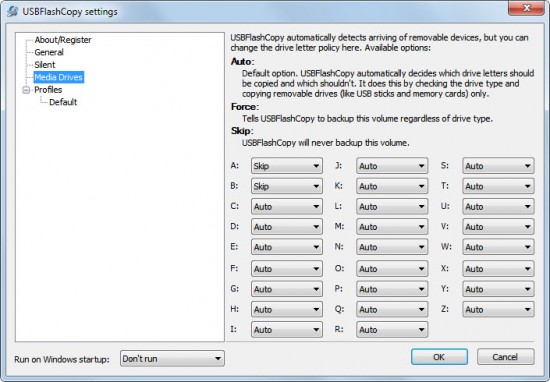Open the Default profile
Image resolution: width=550 pixels, height=382 pixels.
[x=63, y=102]
